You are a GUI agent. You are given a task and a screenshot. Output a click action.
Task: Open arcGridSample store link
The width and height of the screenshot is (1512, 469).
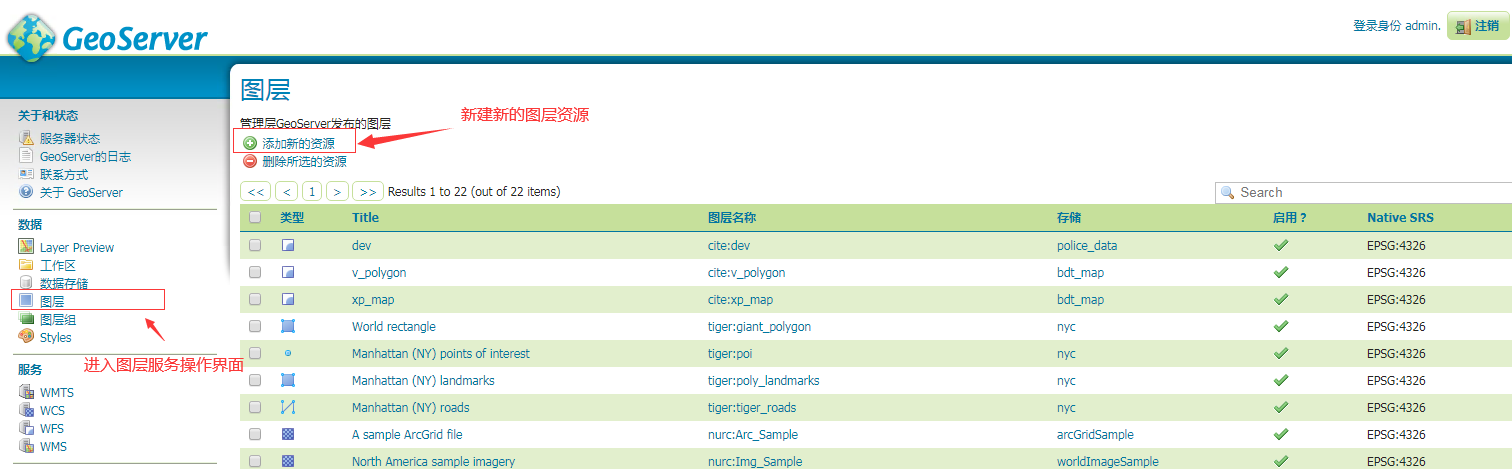point(1095,434)
